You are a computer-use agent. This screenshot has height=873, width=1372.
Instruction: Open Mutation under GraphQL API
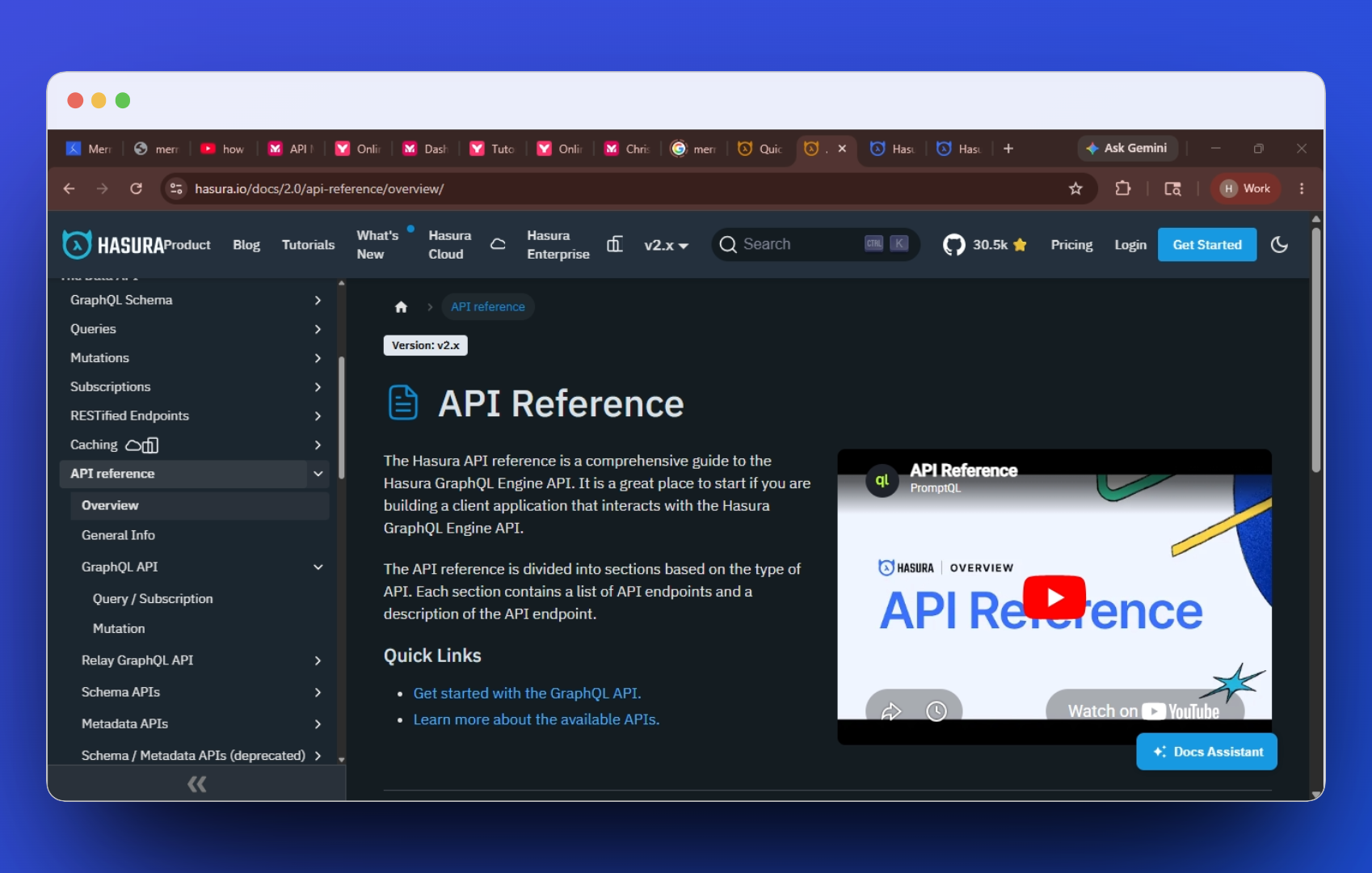pyautogui.click(x=119, y=629)
